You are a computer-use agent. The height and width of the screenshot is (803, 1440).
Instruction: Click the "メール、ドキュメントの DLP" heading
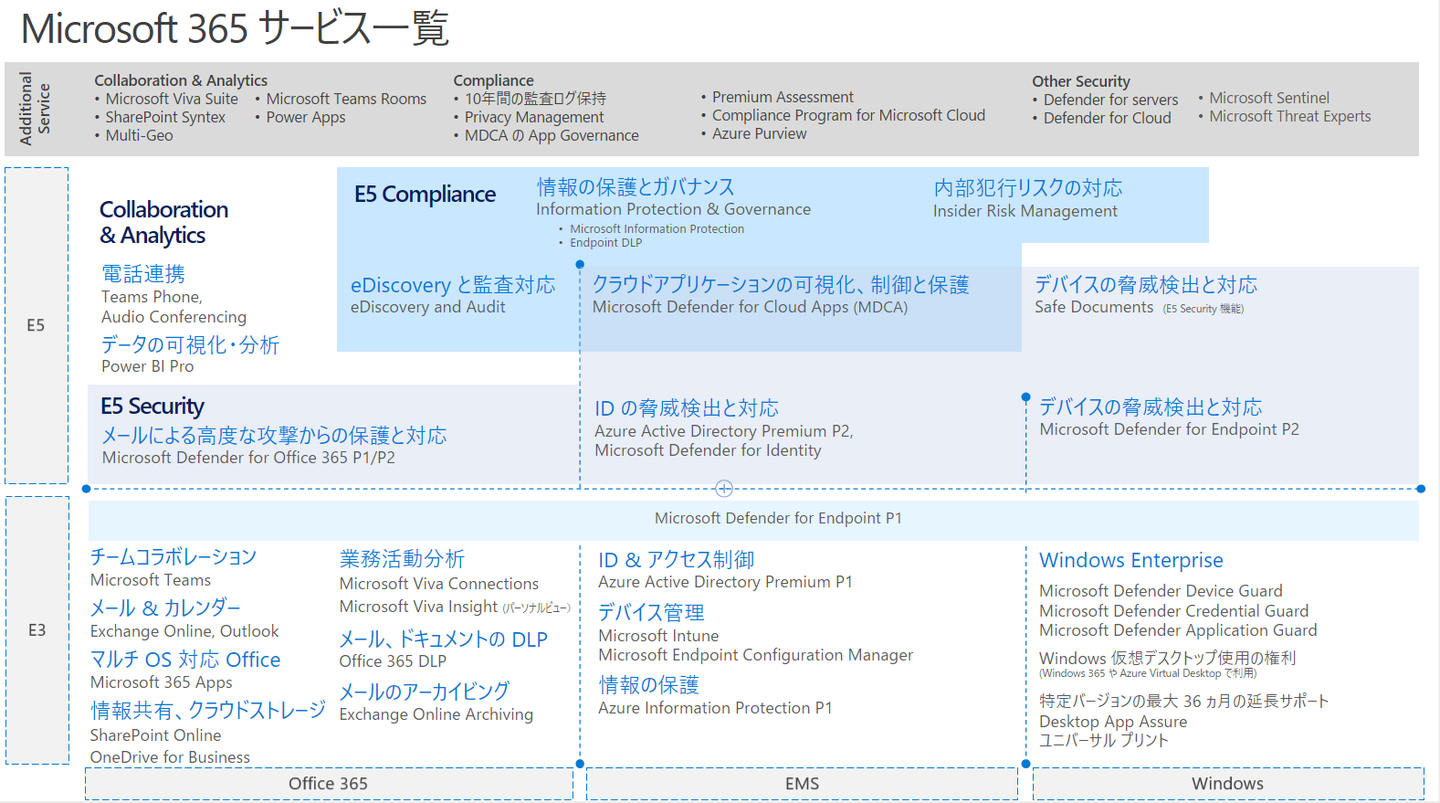pos(443,639)
